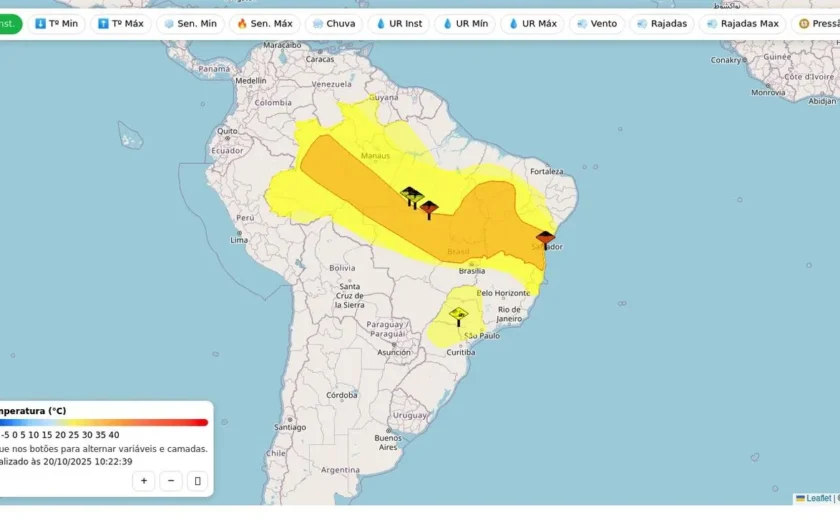The height and width of the screenshot is (525, 840).
Task: Activate the Rajadas gusts layer
Action: [662, 24]
